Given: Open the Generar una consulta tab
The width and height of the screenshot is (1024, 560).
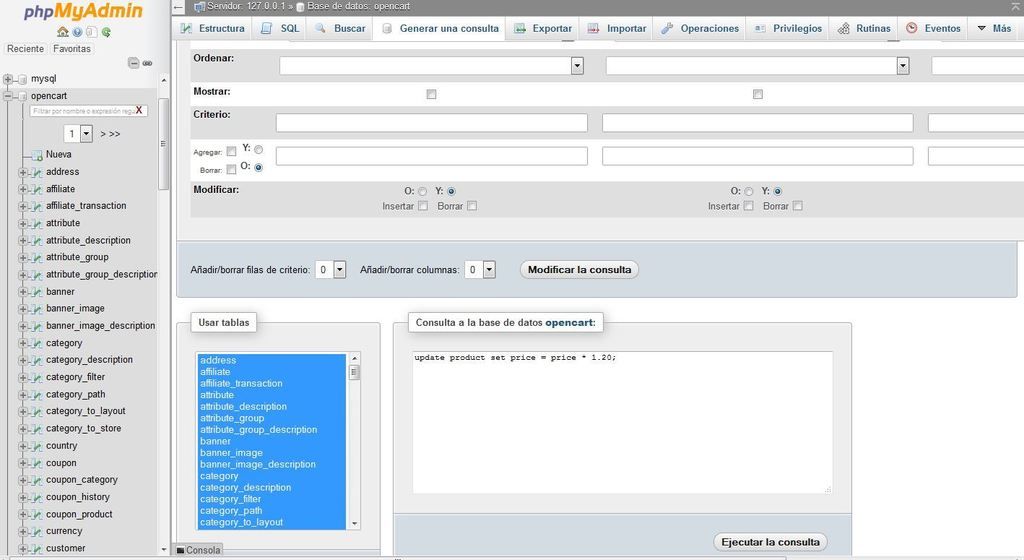Looking at the screenshot, I should (440, 28).
